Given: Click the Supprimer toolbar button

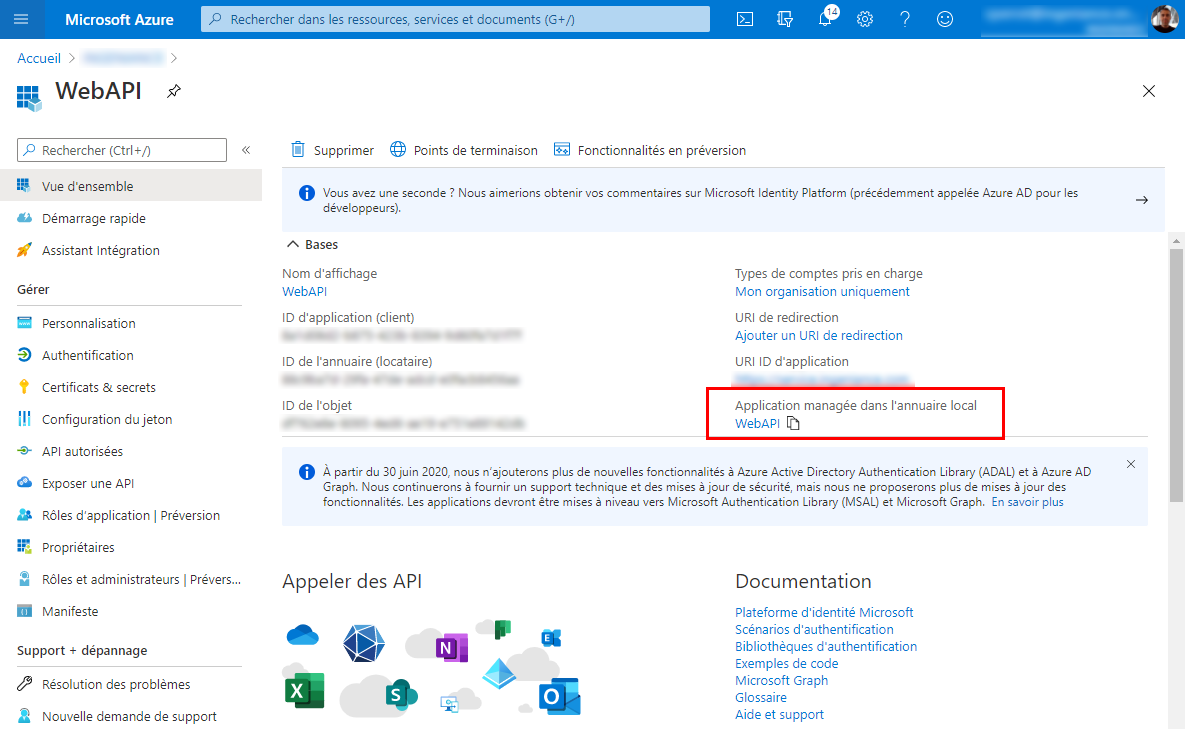Looking at the screenshot, I should [333, 150].
